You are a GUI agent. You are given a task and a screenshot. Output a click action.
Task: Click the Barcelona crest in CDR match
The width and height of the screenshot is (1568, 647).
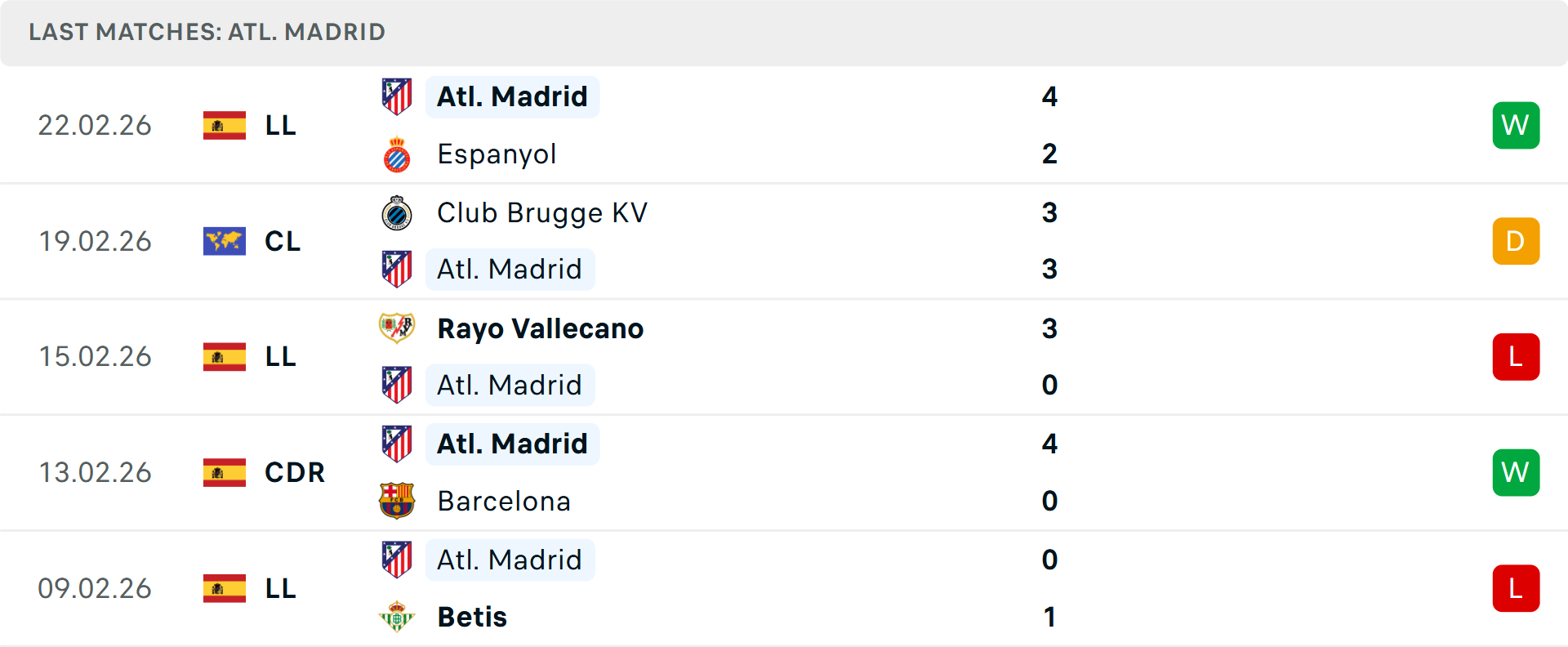[397, 501]
